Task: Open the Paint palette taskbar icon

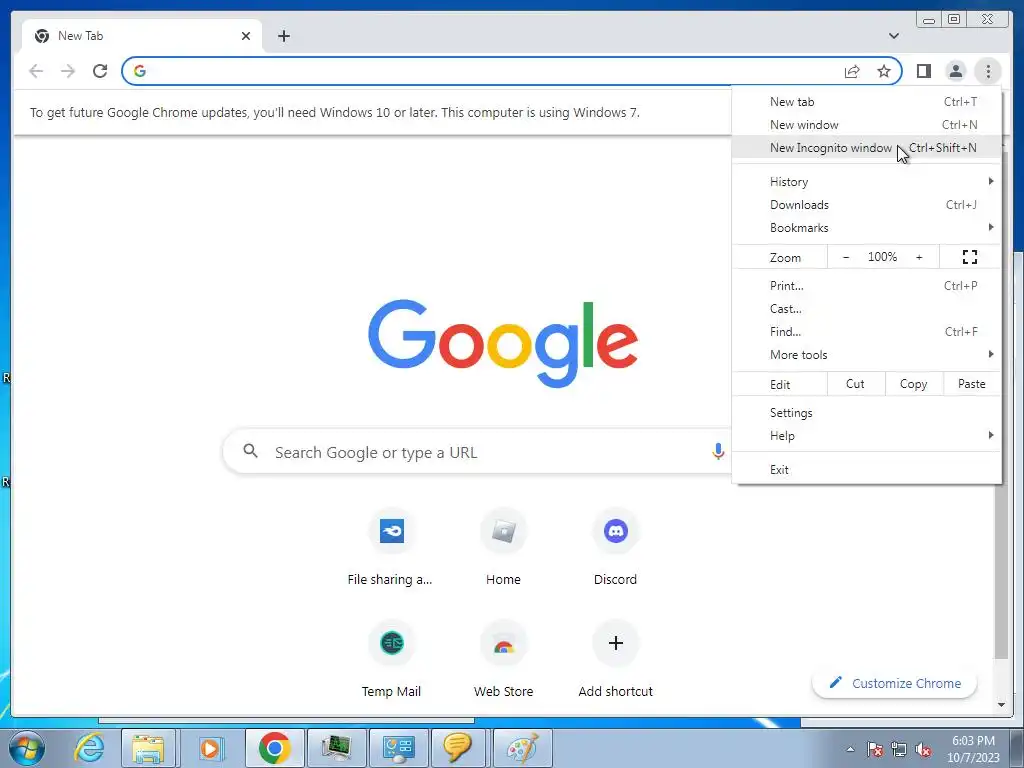Action: point(522,748)
